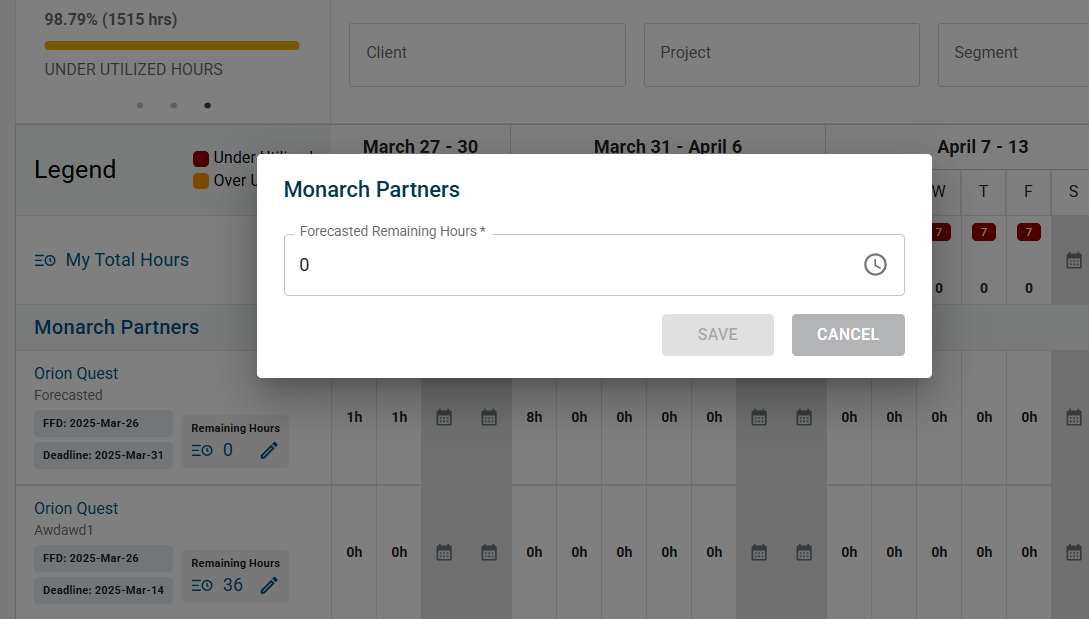
Task: Click the Forecasted Remaining Hours input field
Action: click(x=594, y=265)
